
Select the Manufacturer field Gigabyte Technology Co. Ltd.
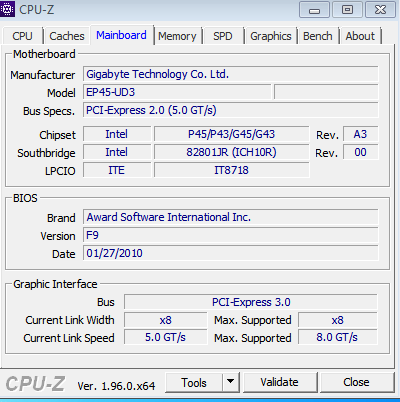231,74
